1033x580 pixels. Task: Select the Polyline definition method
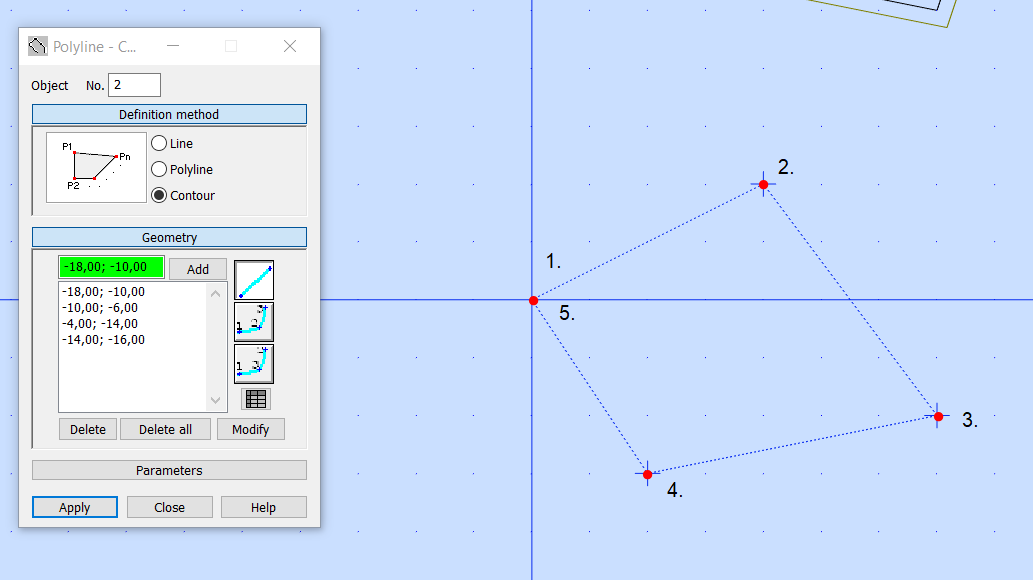pyautogui.click(x=159, y=169)
